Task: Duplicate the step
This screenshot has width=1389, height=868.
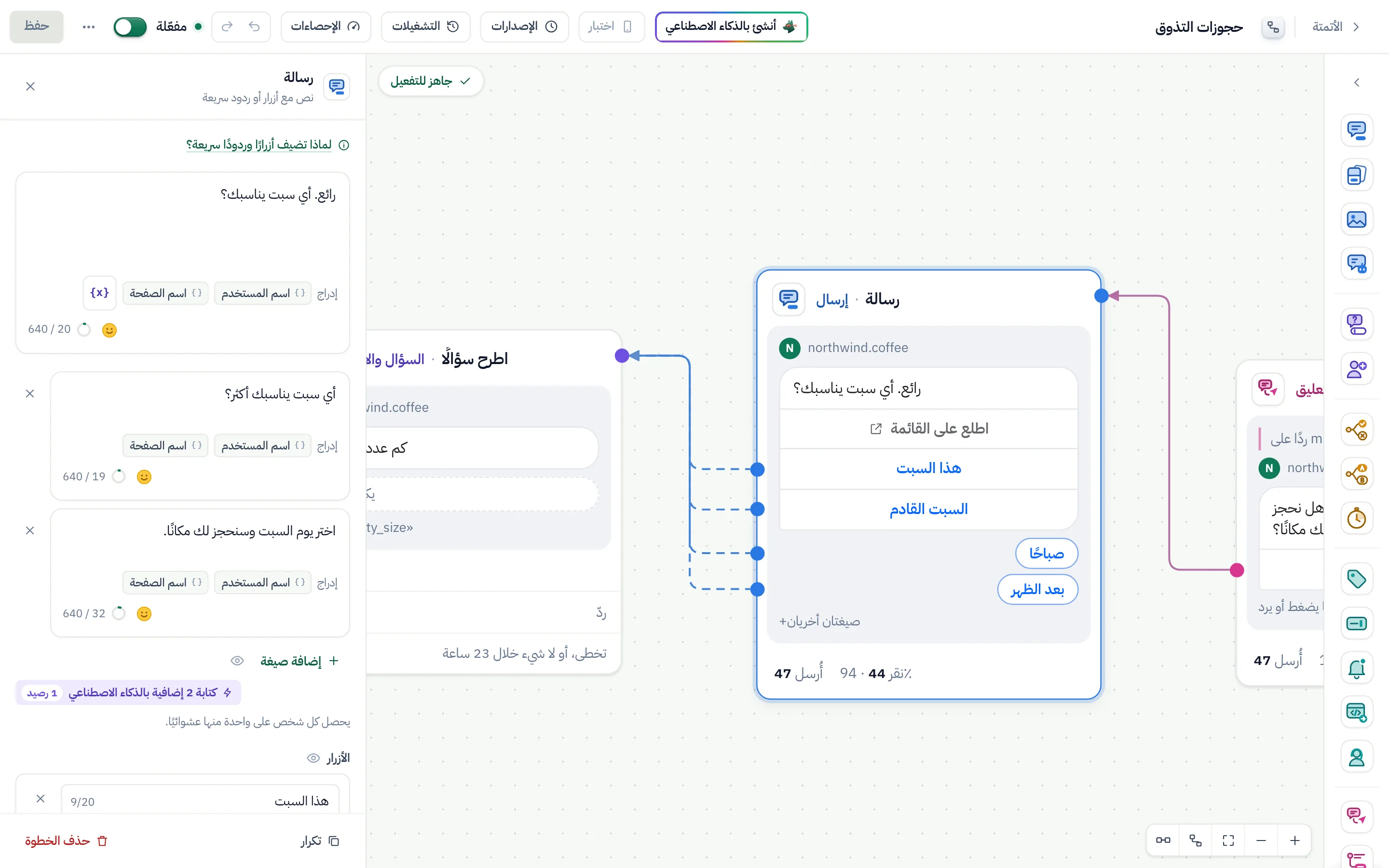Action: pos(320,841)
